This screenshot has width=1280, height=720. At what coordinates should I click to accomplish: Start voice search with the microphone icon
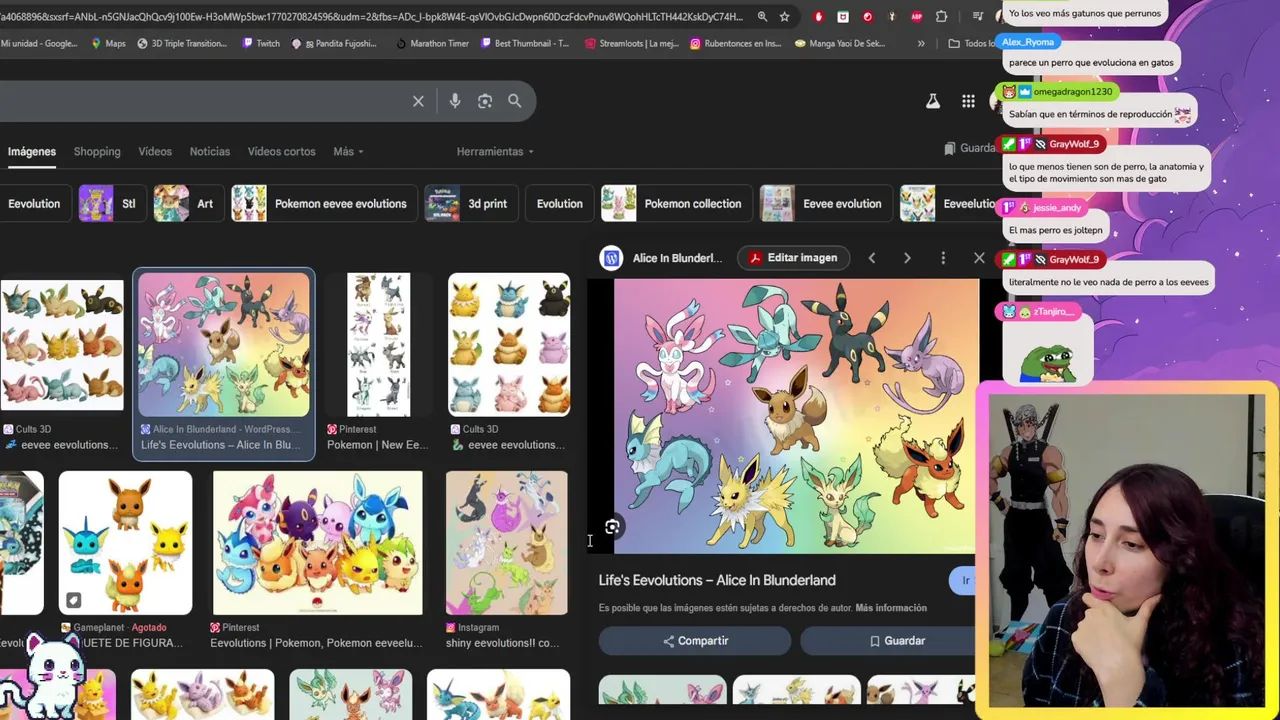pos(455,101)
